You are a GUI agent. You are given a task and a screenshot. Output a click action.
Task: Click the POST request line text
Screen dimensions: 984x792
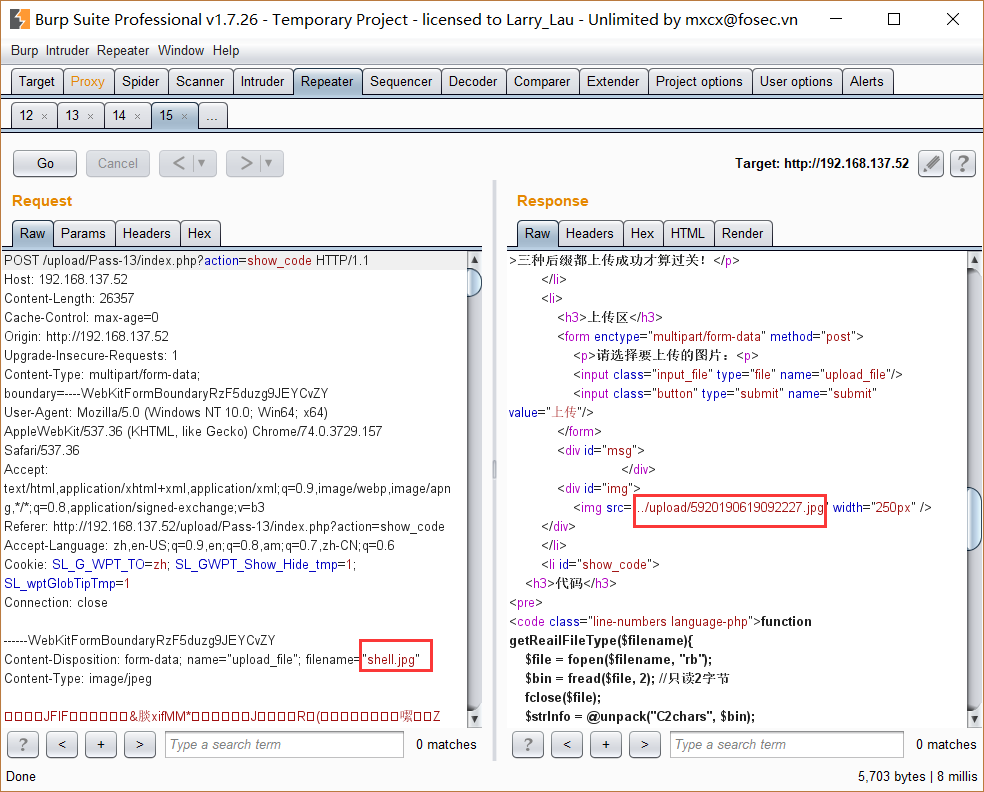pos(186,260)
